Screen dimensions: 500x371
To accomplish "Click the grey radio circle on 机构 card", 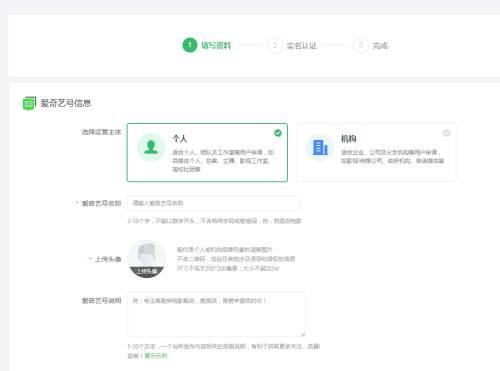I will tap(446, 133).
